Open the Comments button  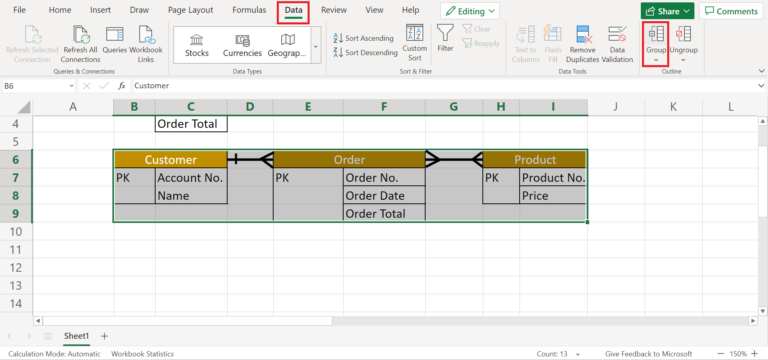tap(731, 11)
